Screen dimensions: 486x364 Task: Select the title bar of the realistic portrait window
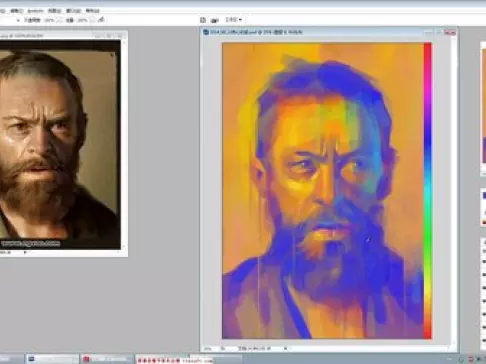tap(63, 35)
